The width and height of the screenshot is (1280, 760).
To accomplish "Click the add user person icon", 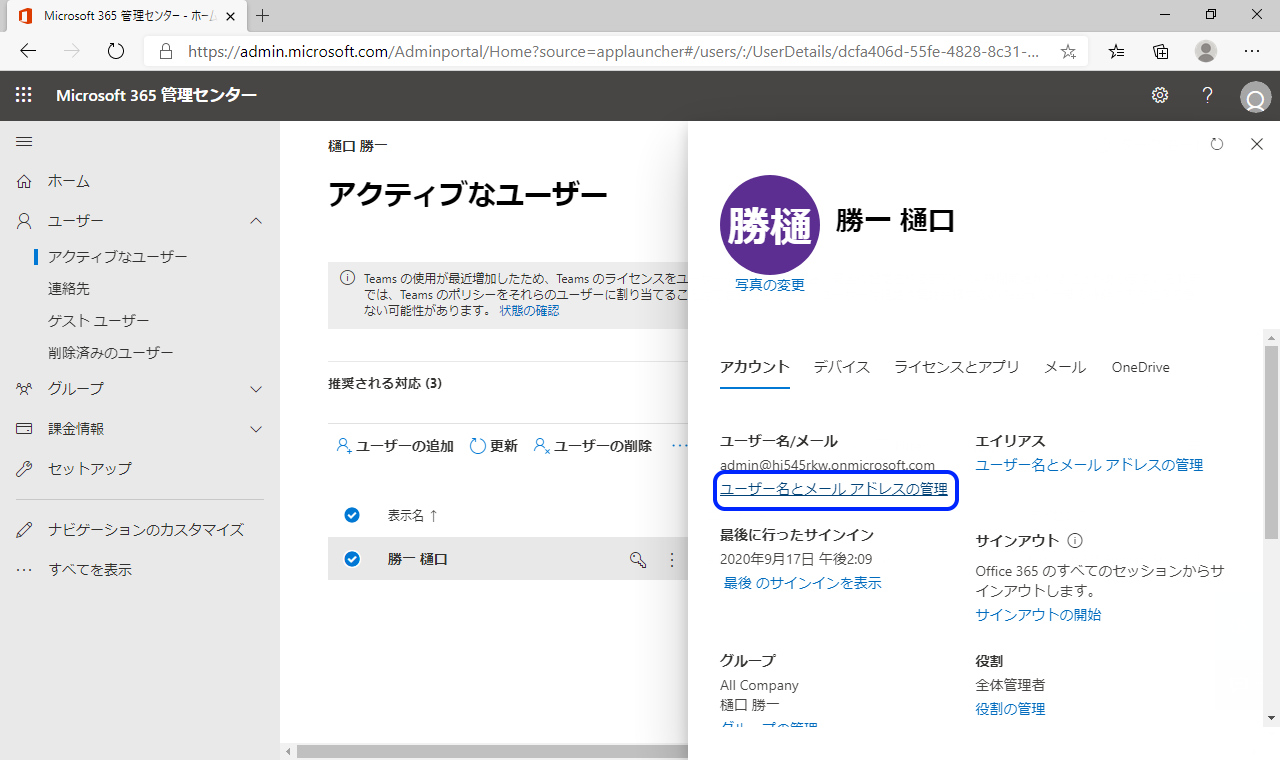I will pyautogui.click(x=344, y=446).
